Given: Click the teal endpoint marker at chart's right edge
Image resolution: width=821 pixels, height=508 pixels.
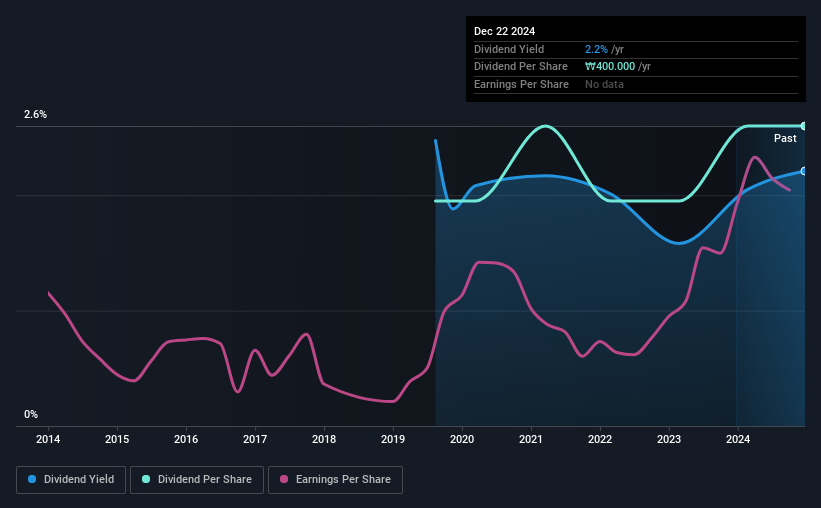Looking at the screenshot, I should [x=804, y=126].
